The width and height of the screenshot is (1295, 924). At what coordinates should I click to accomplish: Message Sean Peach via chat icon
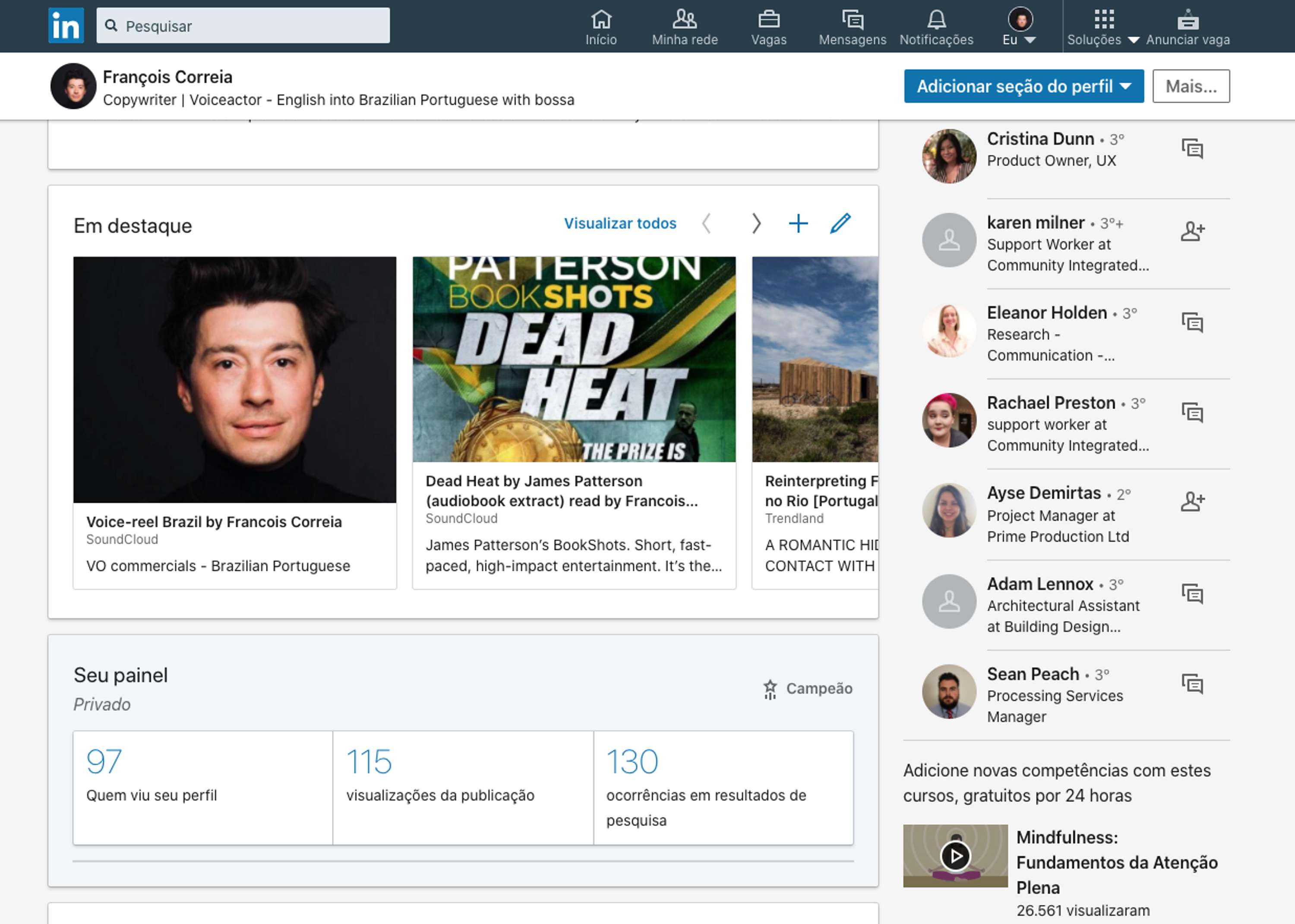coord(1192,684)
